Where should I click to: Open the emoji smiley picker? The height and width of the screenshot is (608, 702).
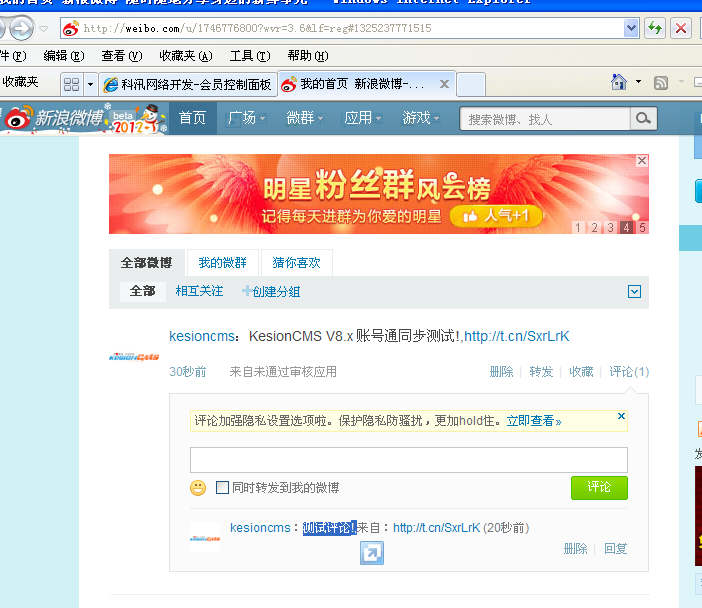click(198, 488)
